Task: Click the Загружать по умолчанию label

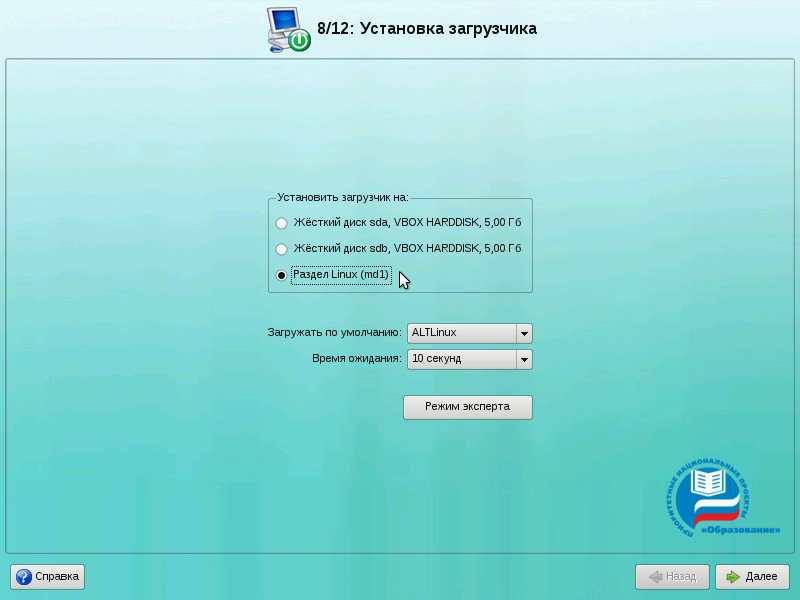Action: pos(334,333)
